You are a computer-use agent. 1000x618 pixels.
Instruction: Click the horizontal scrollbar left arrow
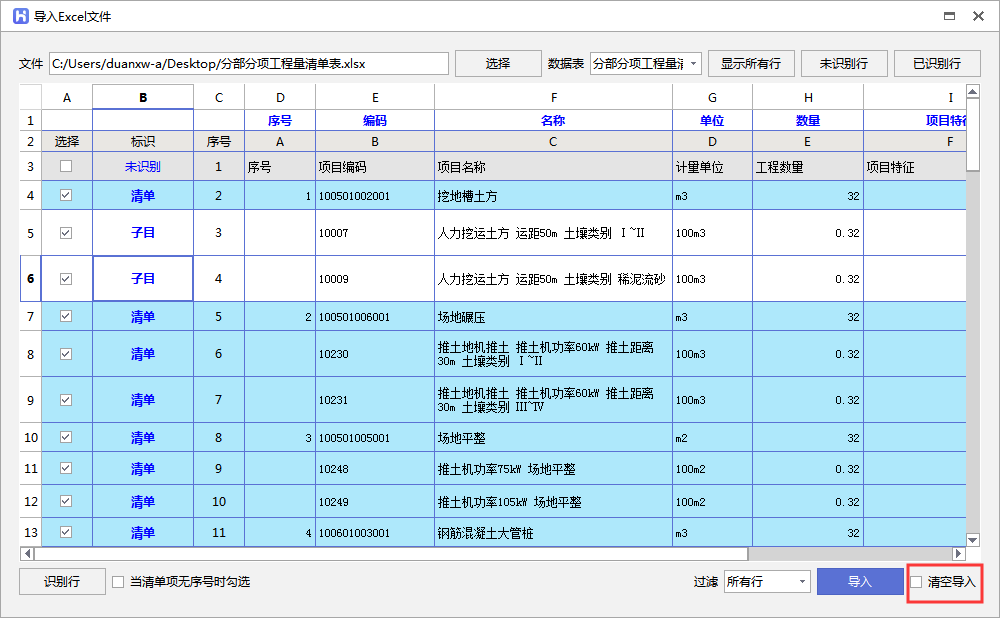coord(28,553)
